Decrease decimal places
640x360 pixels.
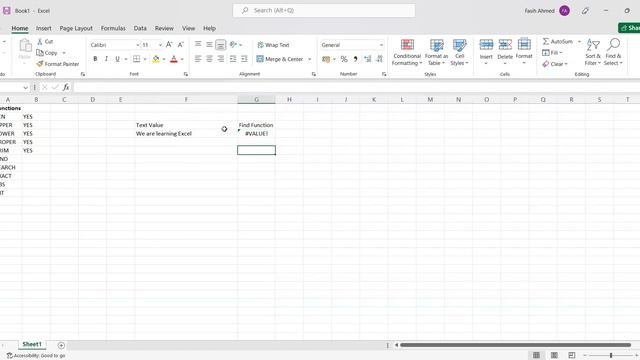pyautogui.click(x=379, y=59)
